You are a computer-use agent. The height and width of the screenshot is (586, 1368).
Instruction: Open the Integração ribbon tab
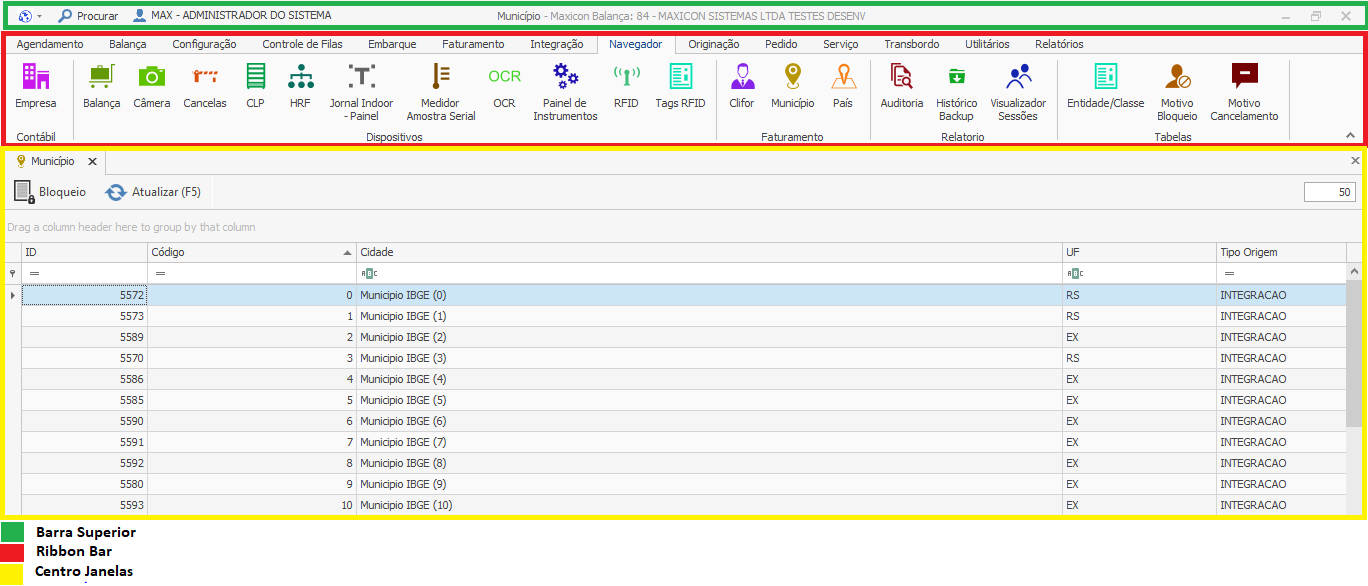point(557,44)
